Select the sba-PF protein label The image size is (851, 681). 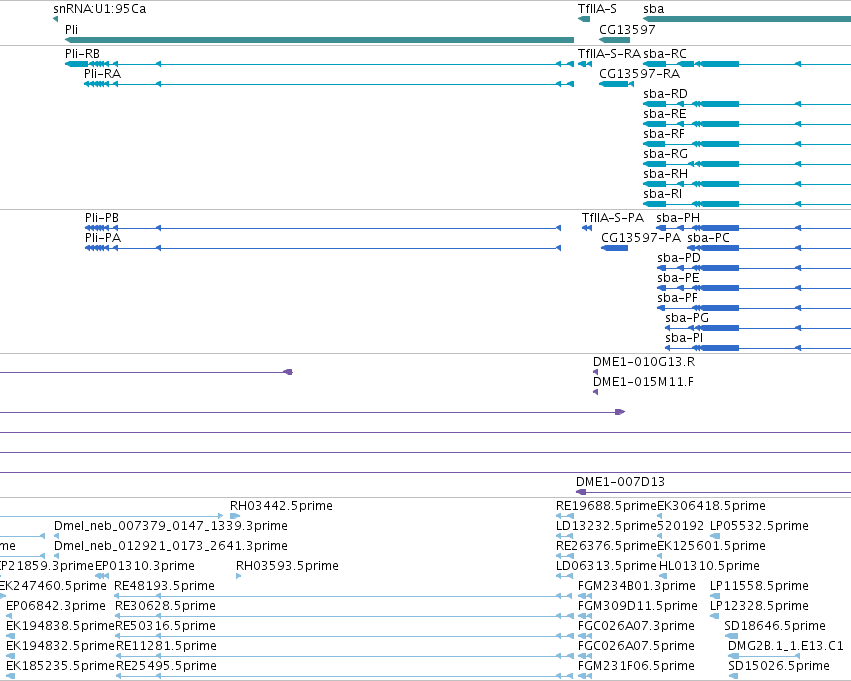tap(677, 298)
